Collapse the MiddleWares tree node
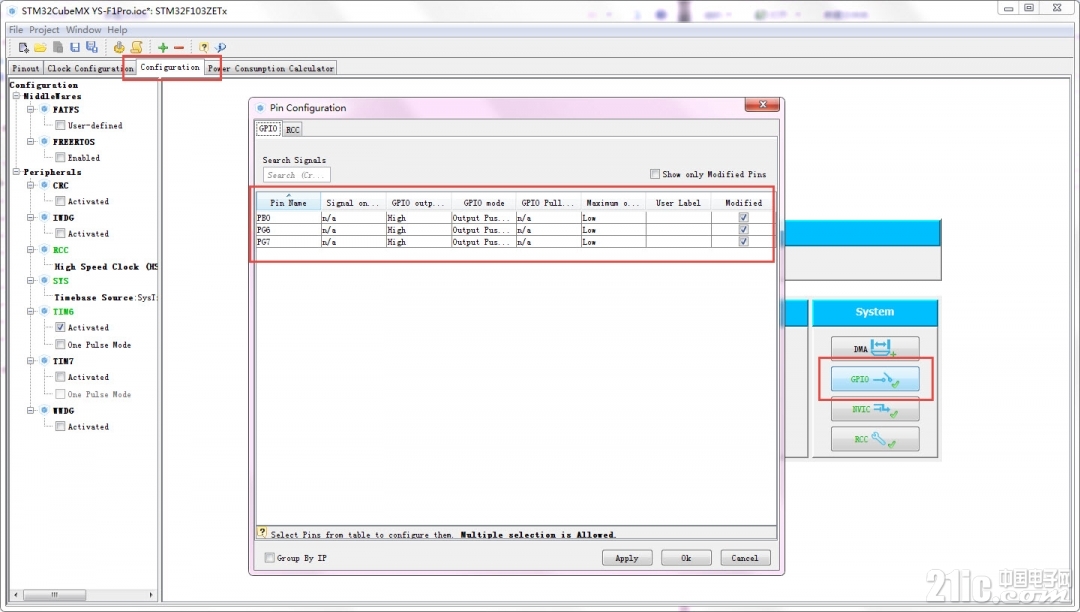Image resolution: width=1080 pixels, height=612 pixels. tap(17, 96)
